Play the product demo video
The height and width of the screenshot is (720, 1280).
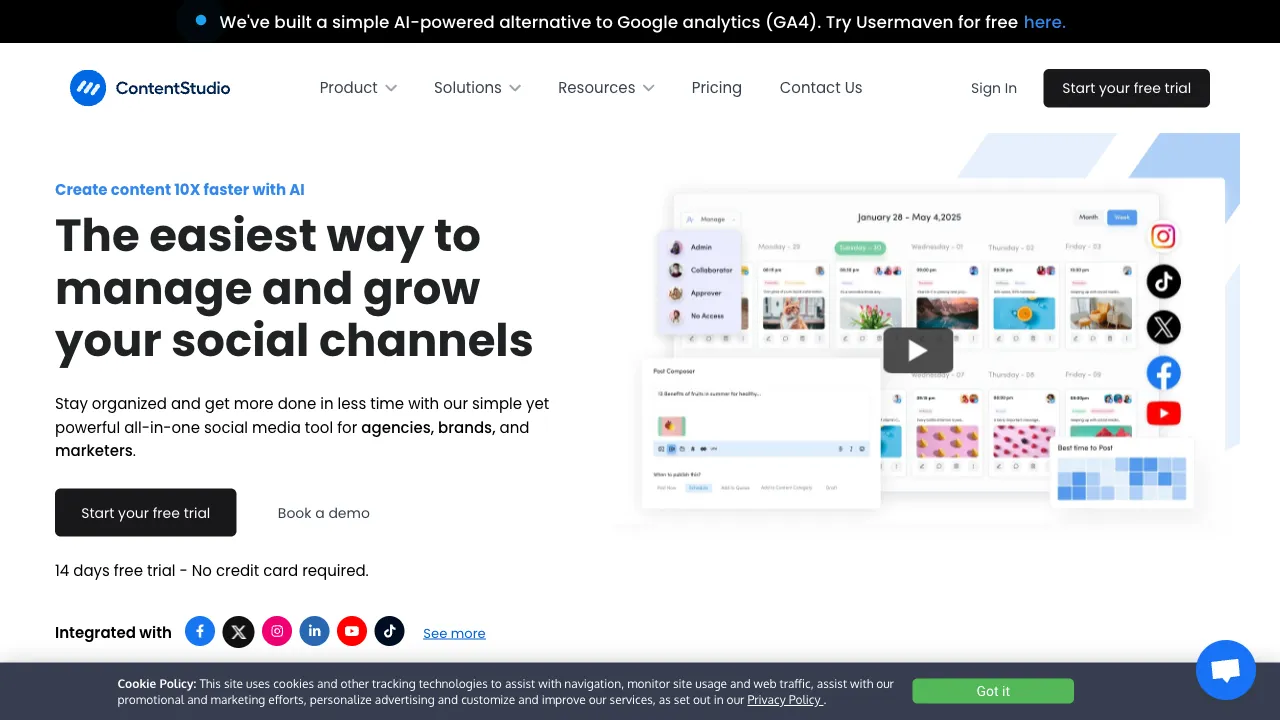918,350
